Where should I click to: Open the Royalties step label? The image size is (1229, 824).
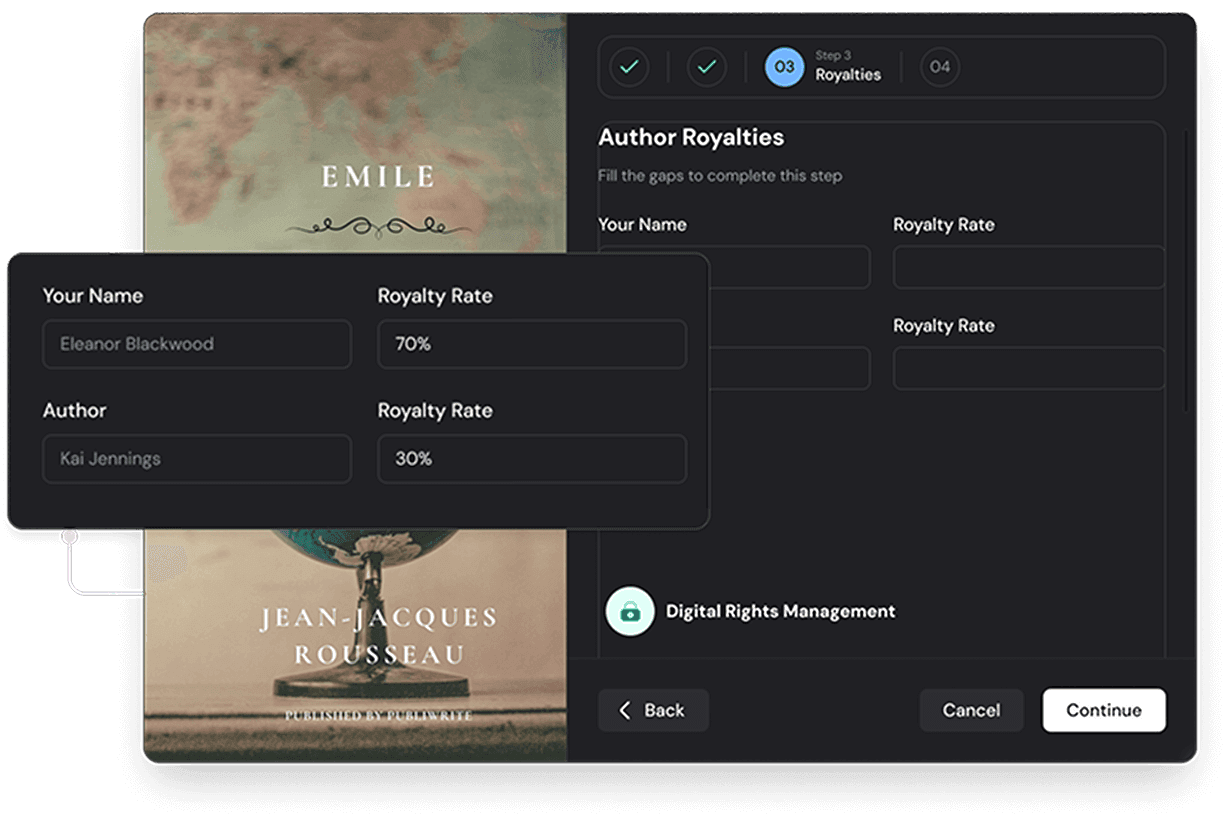pos(847,75)
